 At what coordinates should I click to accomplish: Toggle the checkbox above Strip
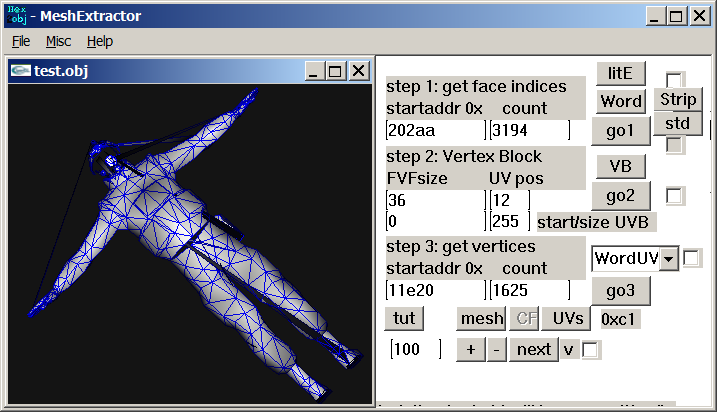pyautogui.click(x=674, y=80)
